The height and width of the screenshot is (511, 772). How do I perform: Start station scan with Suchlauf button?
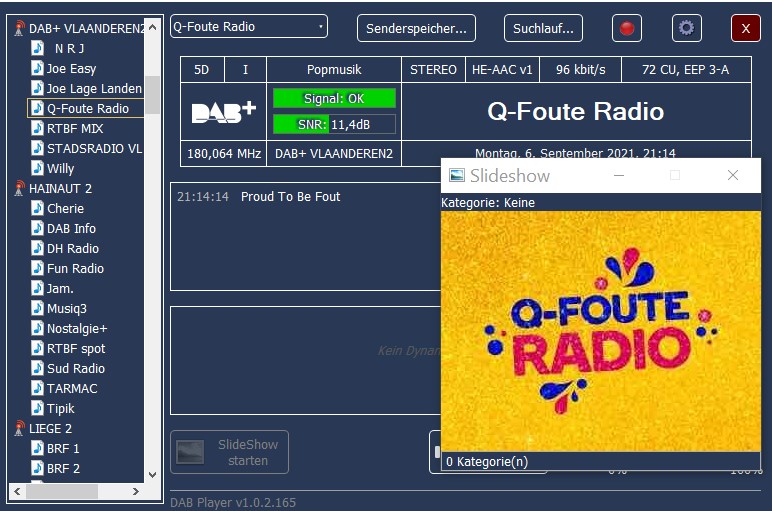[x=543, y=28]
